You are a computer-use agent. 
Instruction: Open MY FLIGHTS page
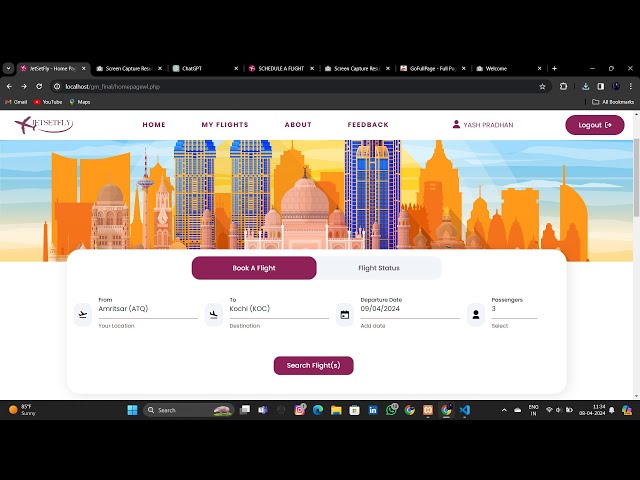[x=225, y=124]
